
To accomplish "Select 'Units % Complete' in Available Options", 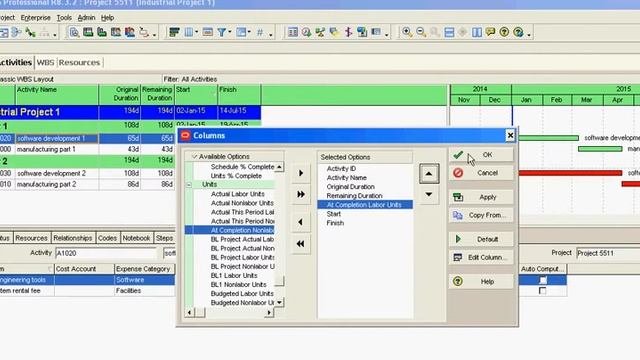I will 236,176.
